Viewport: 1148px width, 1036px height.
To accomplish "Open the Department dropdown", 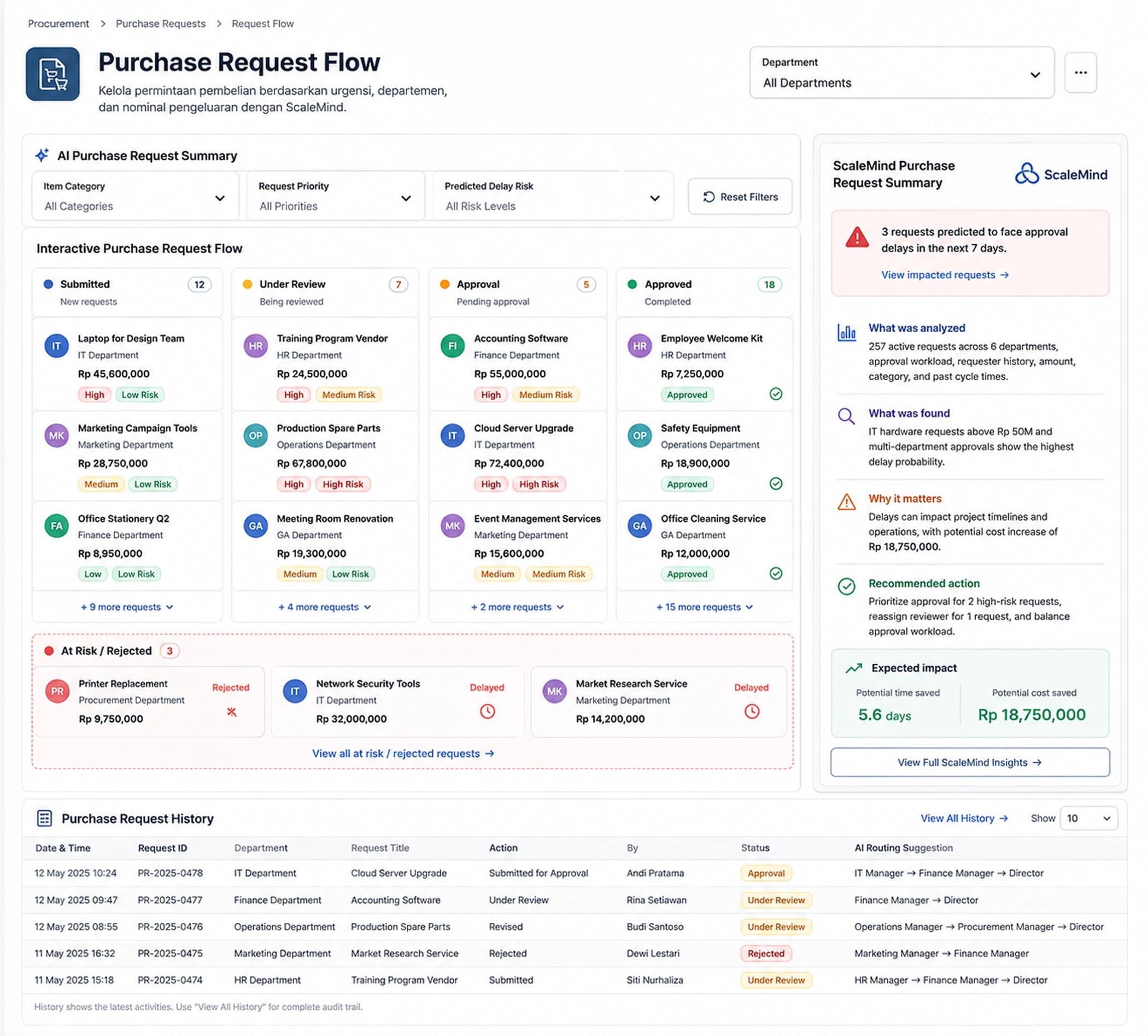I will coord(901,72).
